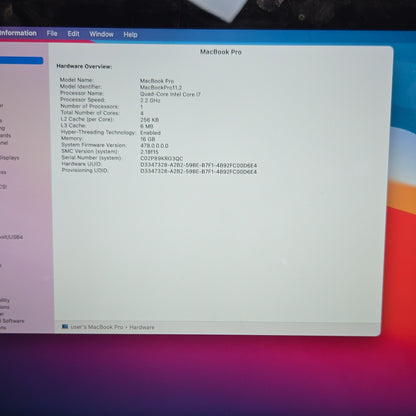Viewport: 416px width, 416px height.
Task: Click user's MacBook Pro in the path bar
Action: (x=97, y=327)
